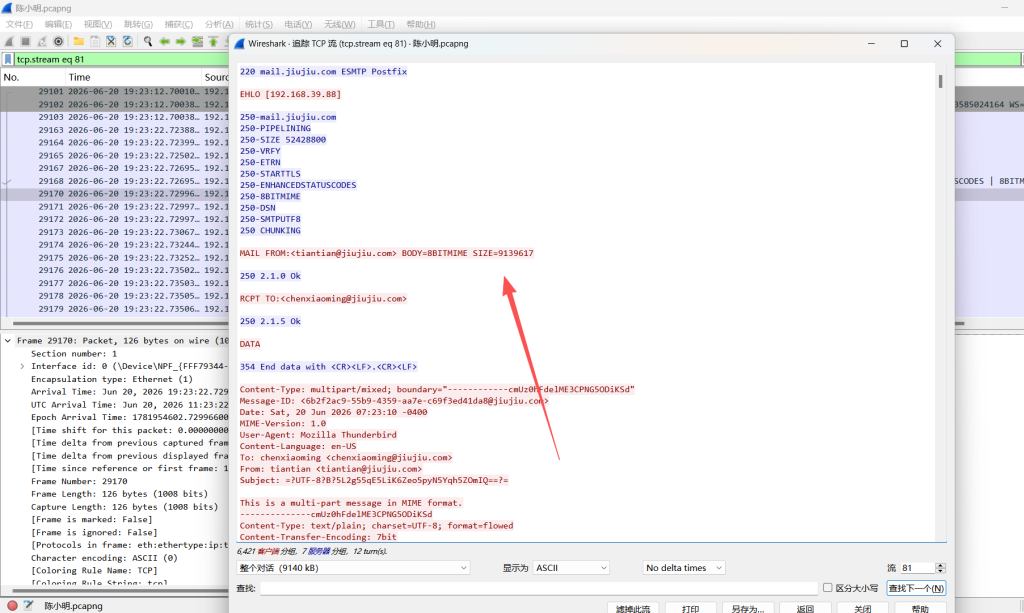Open the 工具(T) menu
The height and width of the screenshot is (613, 1024).
[381, 24]
